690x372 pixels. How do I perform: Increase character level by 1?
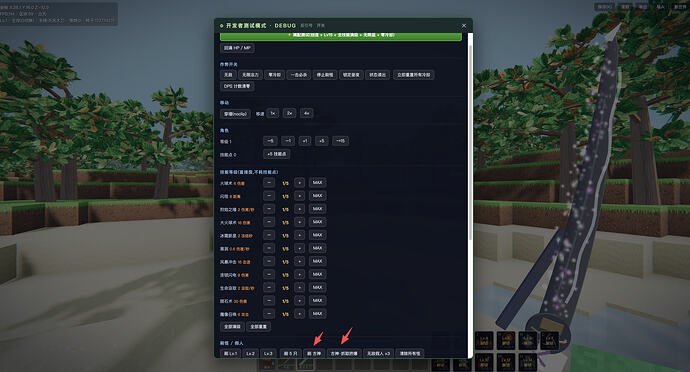(305, 141)
